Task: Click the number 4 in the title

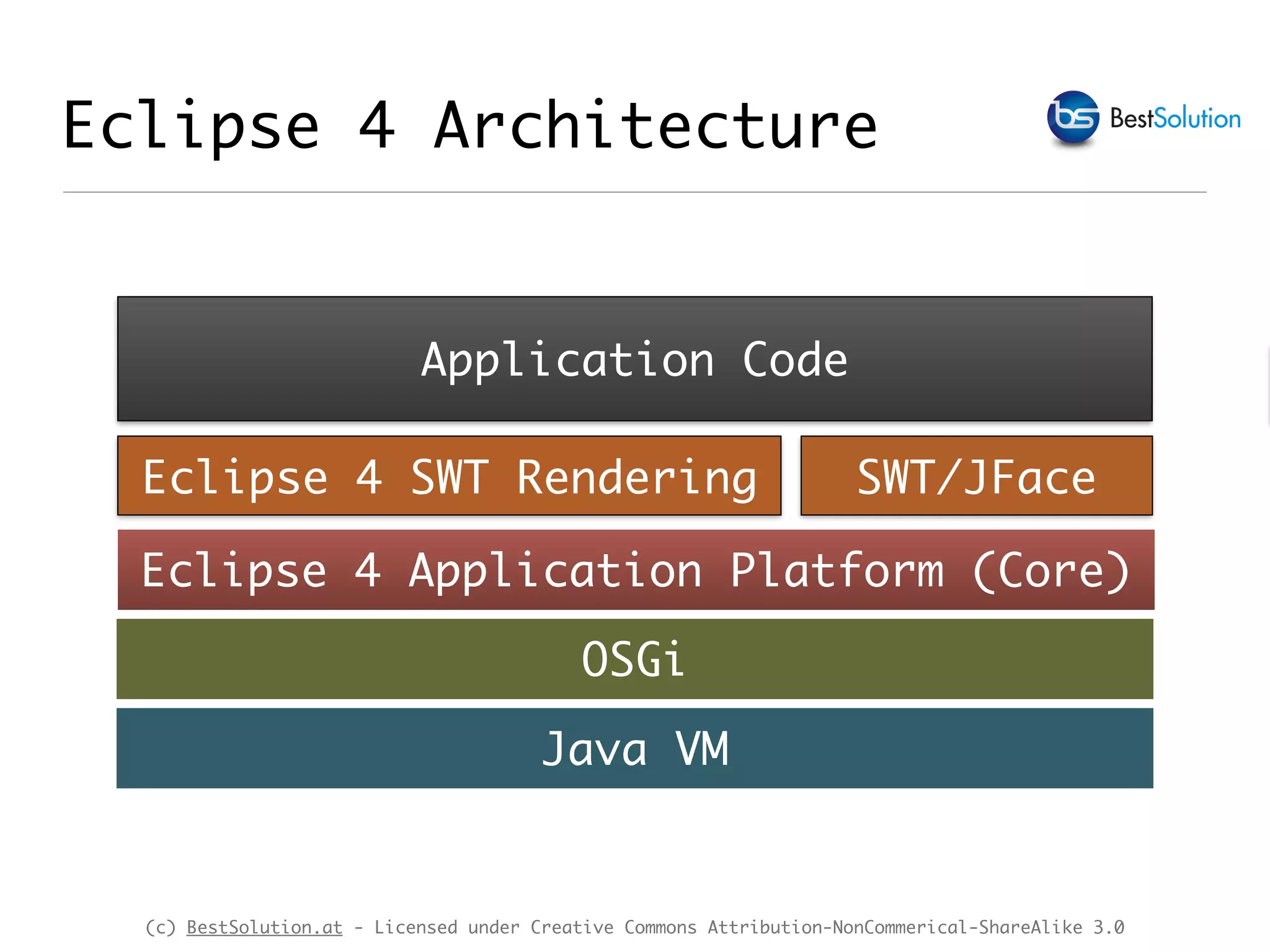Action: click(x=376, y=126)
